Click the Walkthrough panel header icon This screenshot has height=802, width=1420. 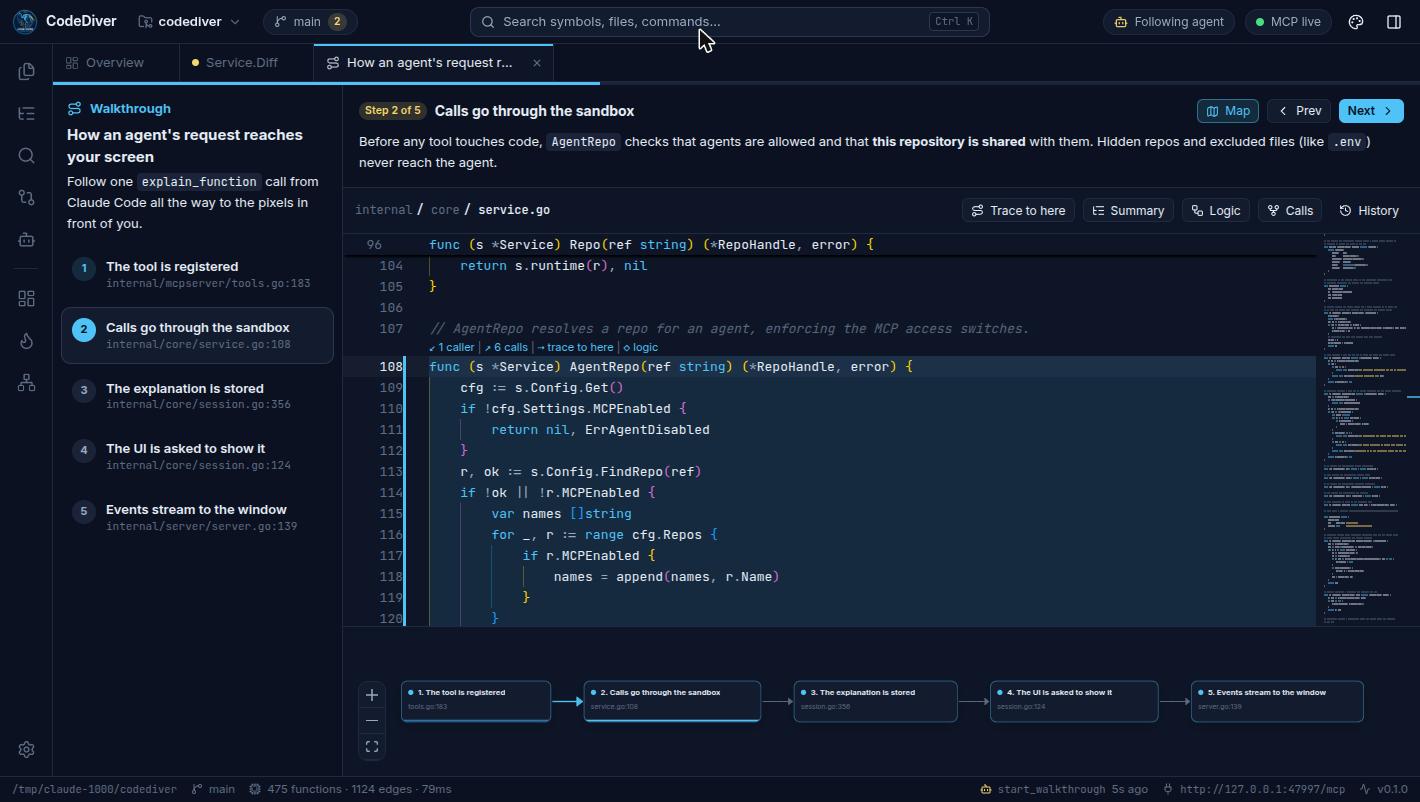click(x=75, y=108)
